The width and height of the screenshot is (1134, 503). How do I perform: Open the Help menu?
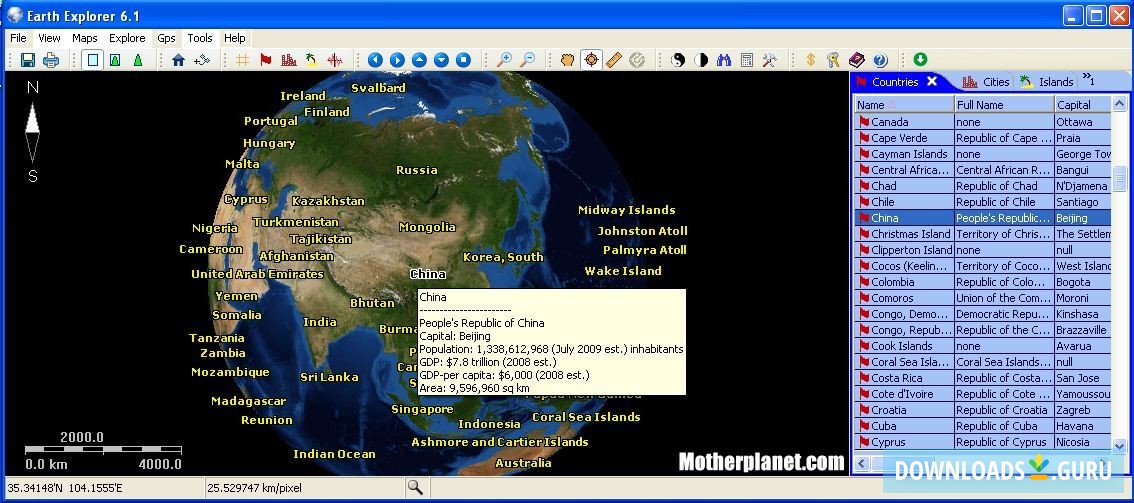coord(234,38)
